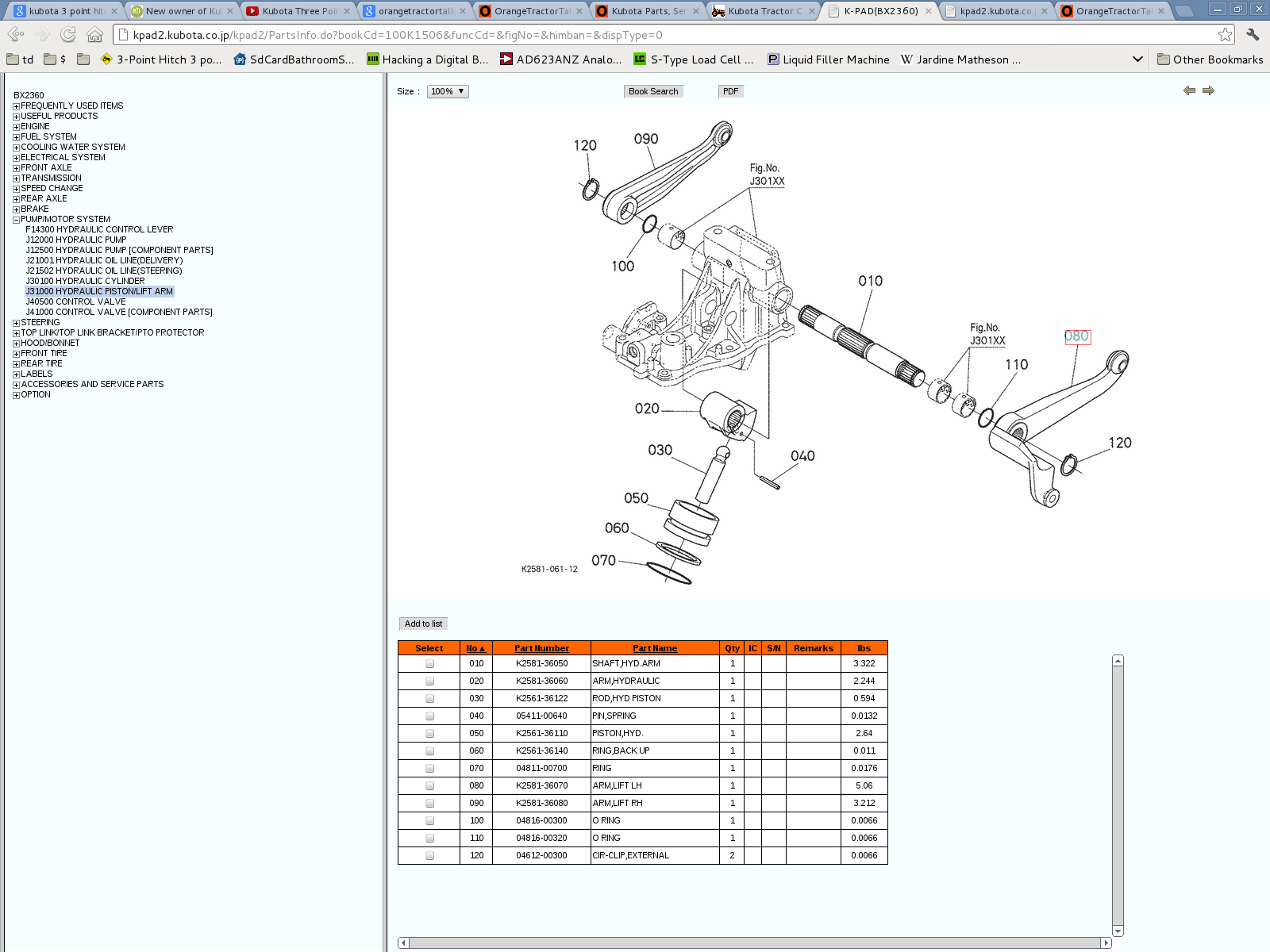The width and height of the screenshot is (1270, 952).
Task: Open the SdCardBathroomS bookmark
Action: tap(294, 59)
